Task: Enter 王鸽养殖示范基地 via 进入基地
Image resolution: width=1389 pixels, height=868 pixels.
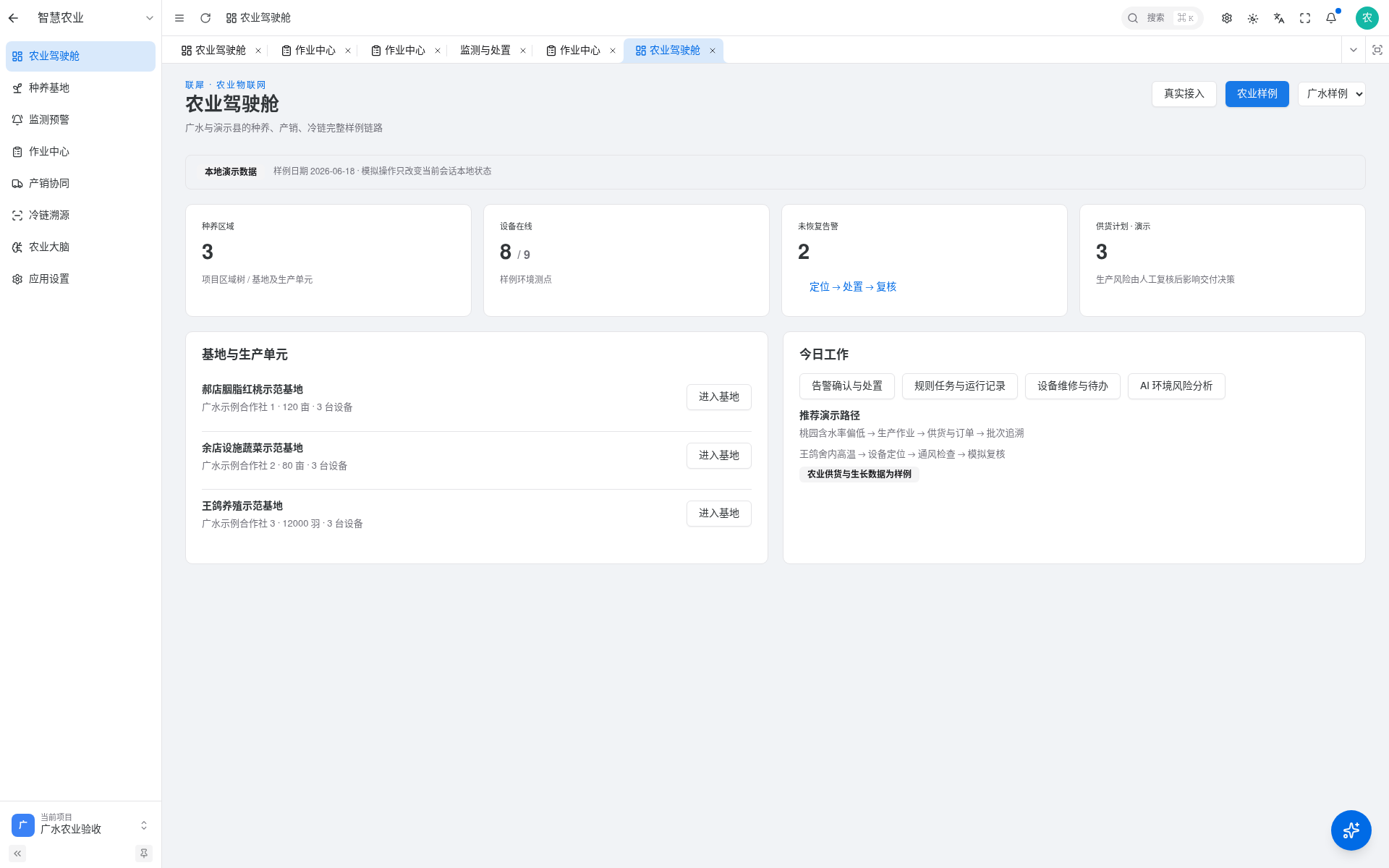Action: pyautogui.click(x=718, y=514)
